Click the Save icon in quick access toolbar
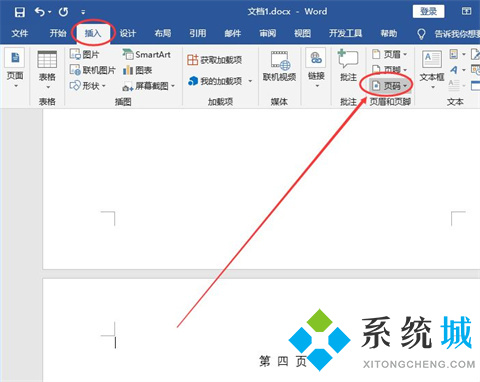This screenshot has height=382, width=480. point(20,12)
